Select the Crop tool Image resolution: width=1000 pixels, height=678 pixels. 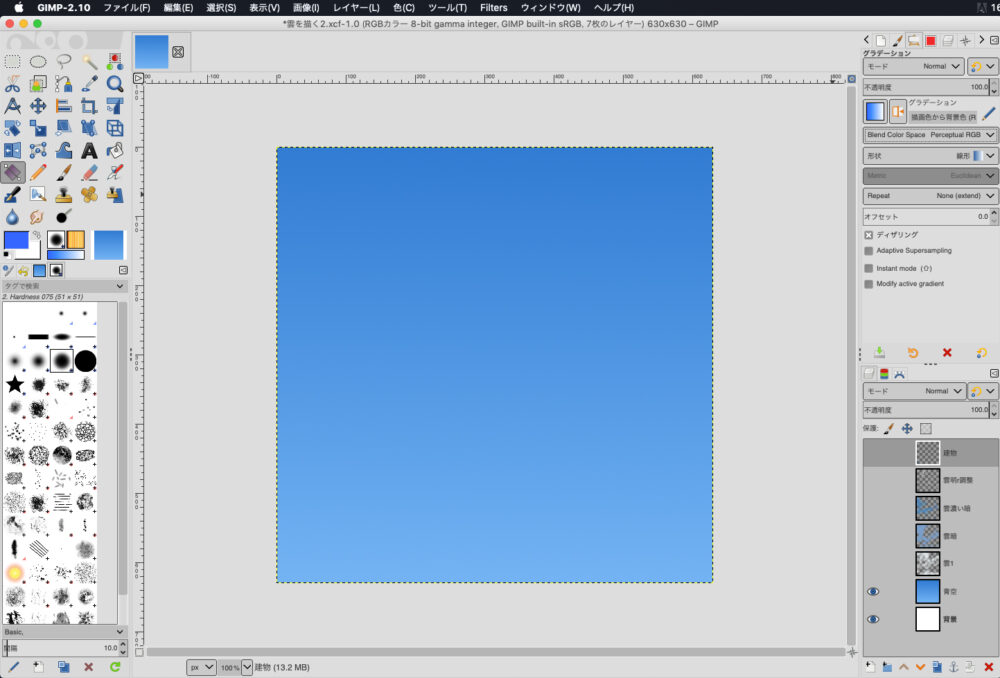click(89, 106)
